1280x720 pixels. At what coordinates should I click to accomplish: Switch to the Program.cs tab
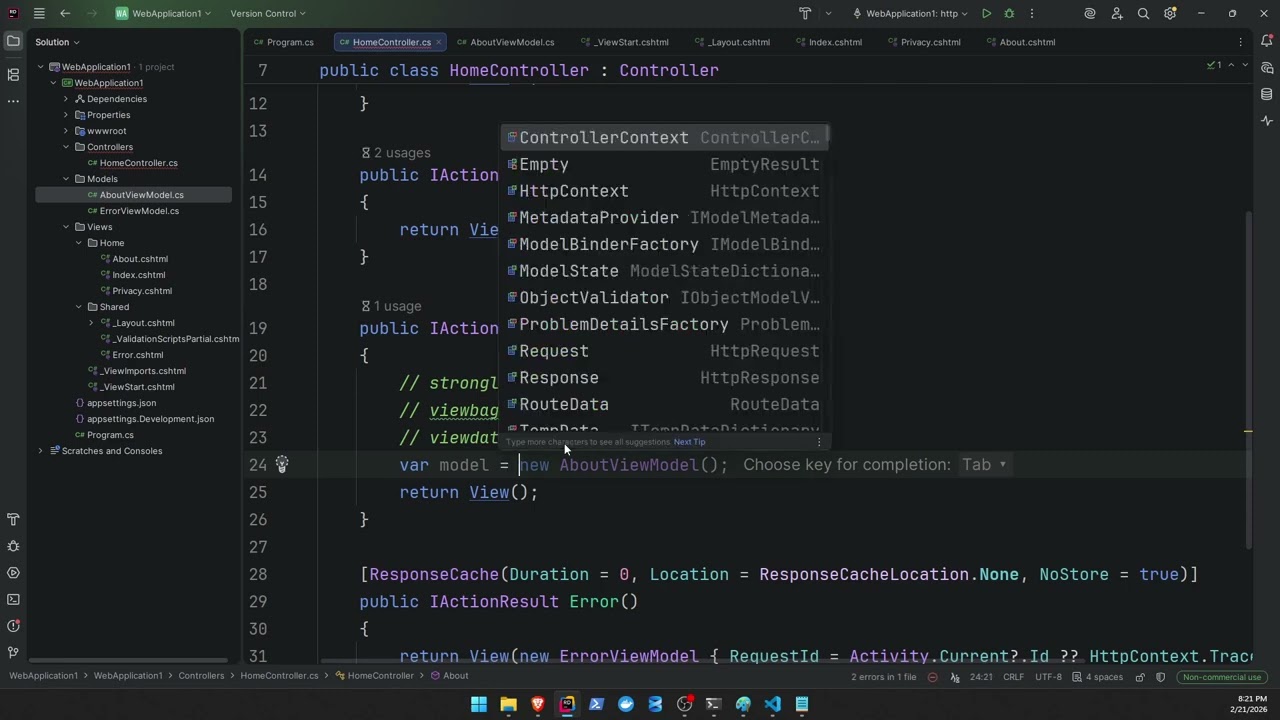click(x=283, y=42)
